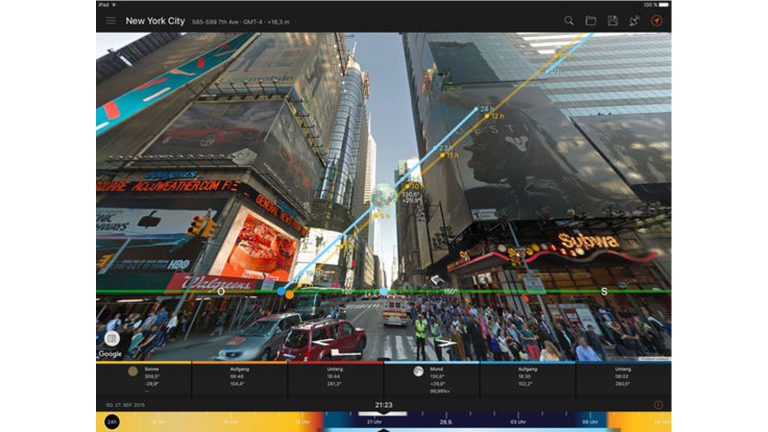
Task: Tap the red compass icon
Action: coord(657,21)
